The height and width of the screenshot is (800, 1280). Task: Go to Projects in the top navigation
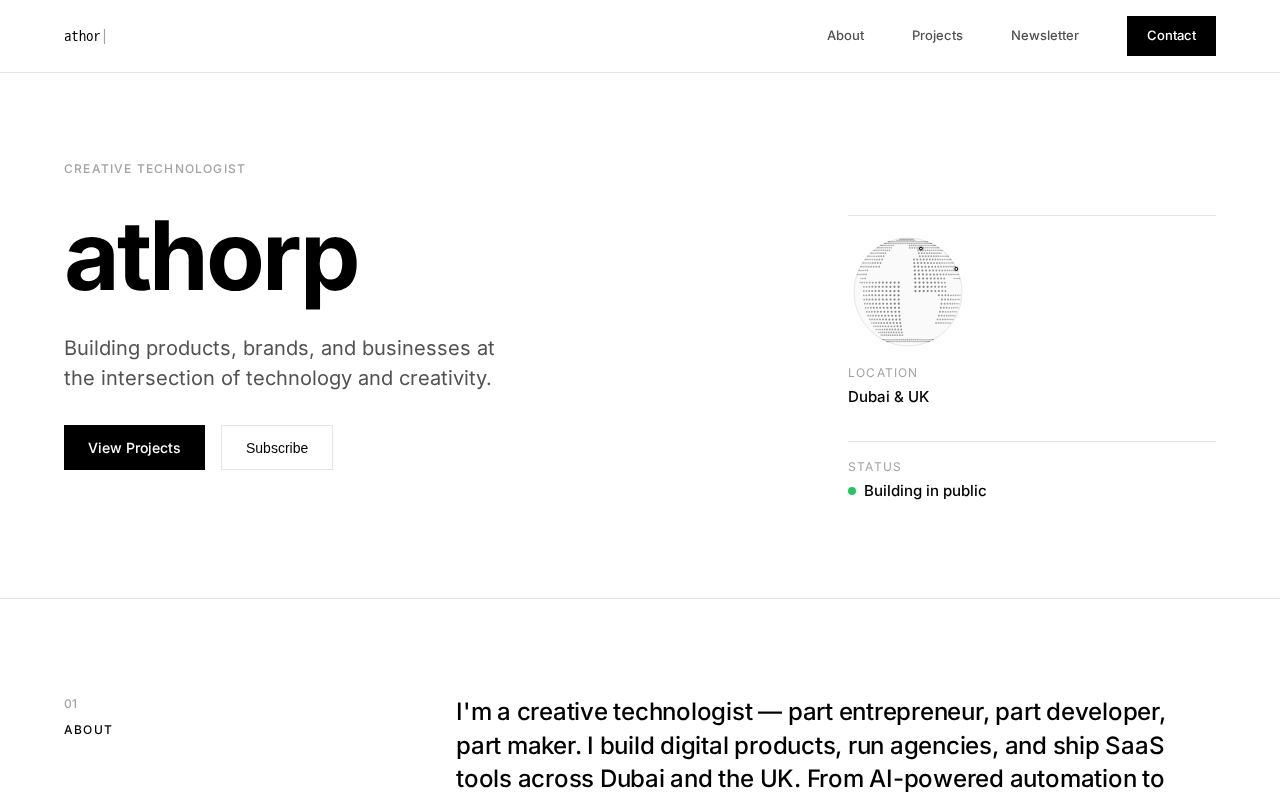tap(937, 36)
